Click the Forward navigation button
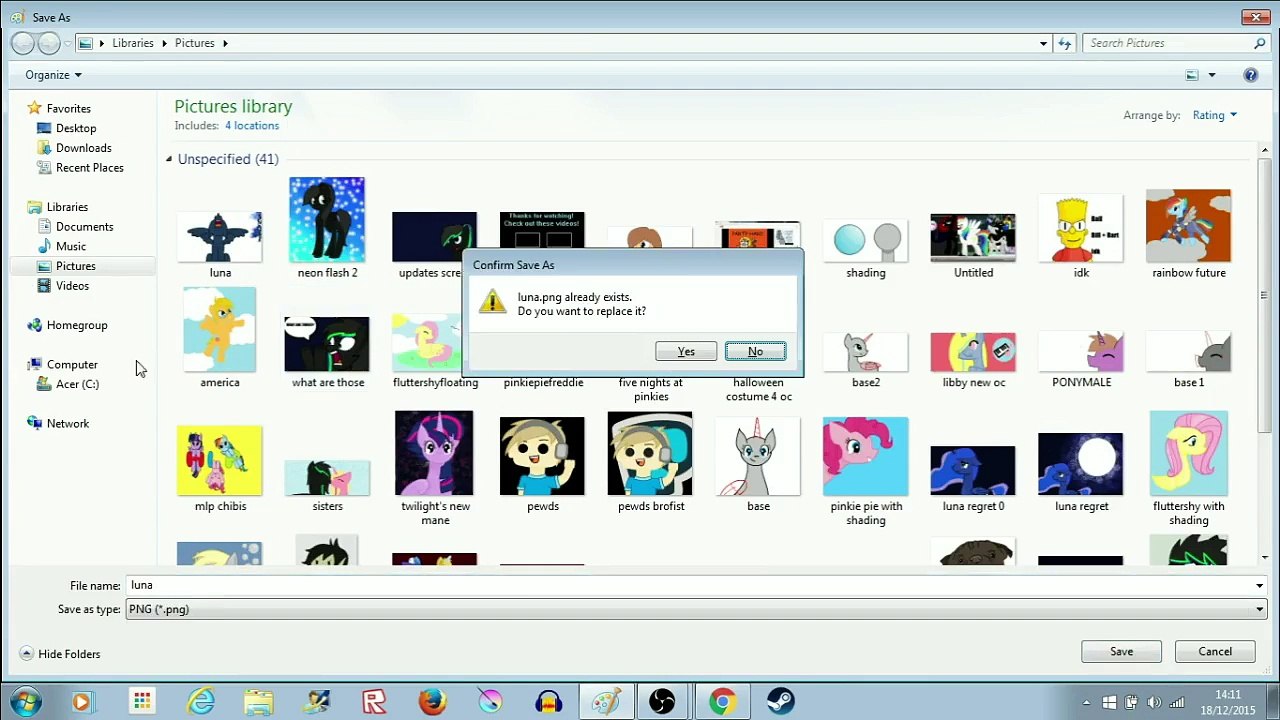Image resolution: width=1280 pixels, height=720 pixels. pos(48,43)
